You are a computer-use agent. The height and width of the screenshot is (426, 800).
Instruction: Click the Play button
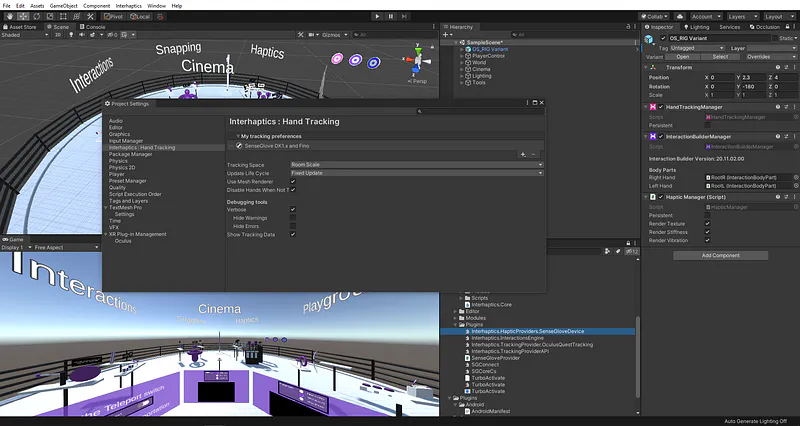coord(377,16)
